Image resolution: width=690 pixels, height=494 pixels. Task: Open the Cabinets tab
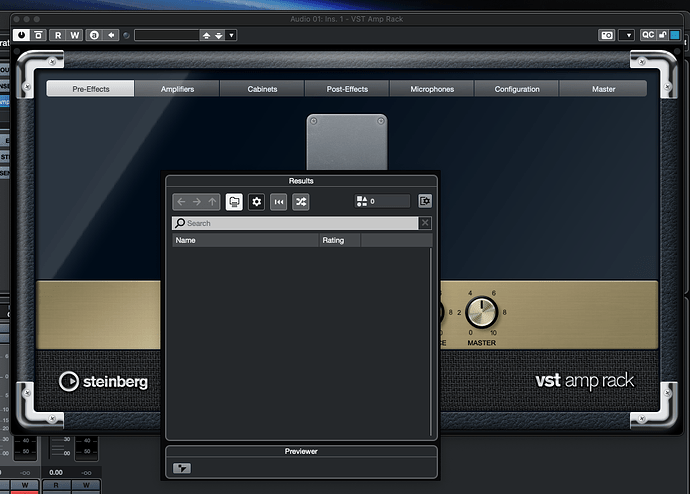262,89
